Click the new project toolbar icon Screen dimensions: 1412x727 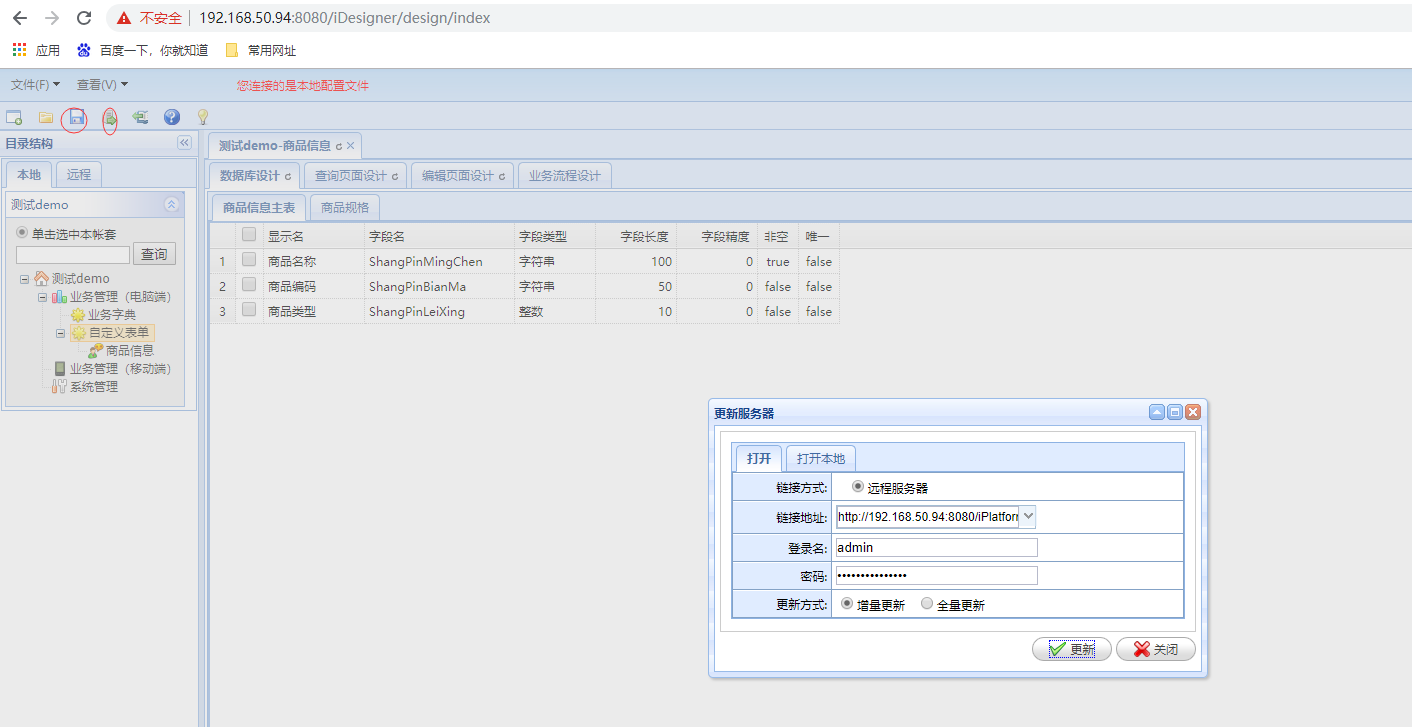point(14,118)
